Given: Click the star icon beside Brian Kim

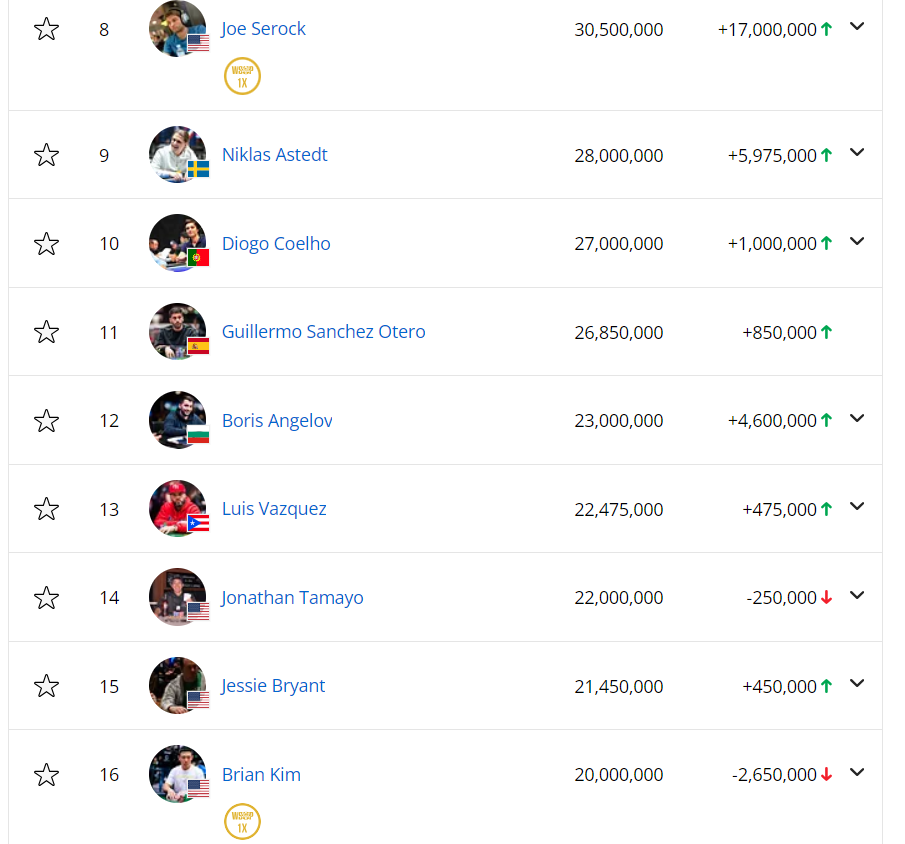Looking at the screenshot, I should click(x=46, y=775).
